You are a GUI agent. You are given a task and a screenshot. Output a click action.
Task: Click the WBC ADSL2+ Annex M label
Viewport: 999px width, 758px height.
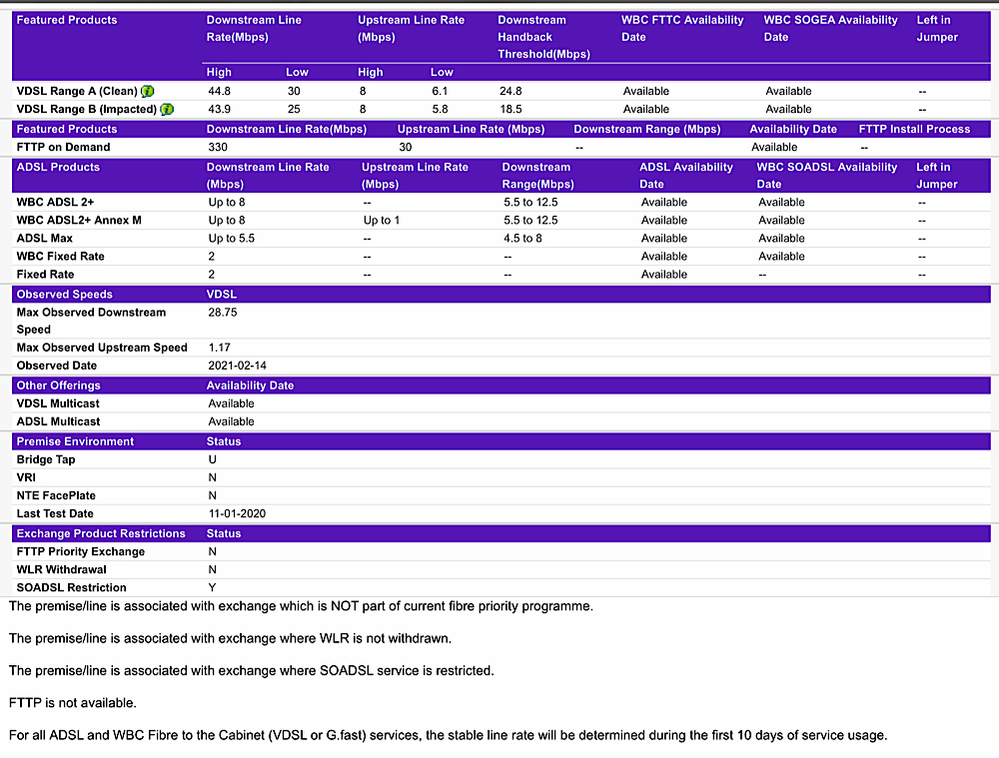point(79,220)
